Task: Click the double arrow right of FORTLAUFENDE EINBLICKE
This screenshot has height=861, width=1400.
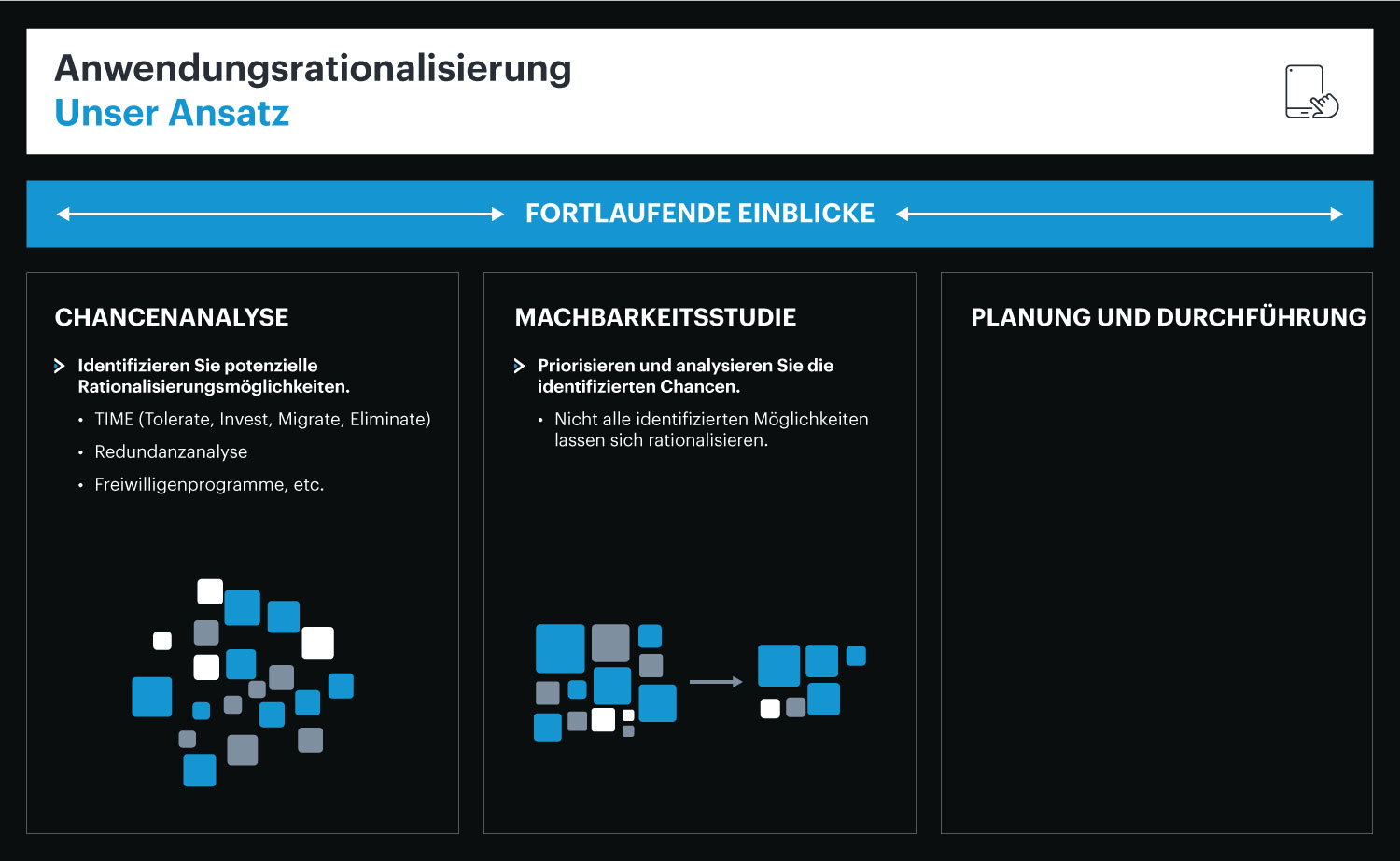Action: (1119, 215)
